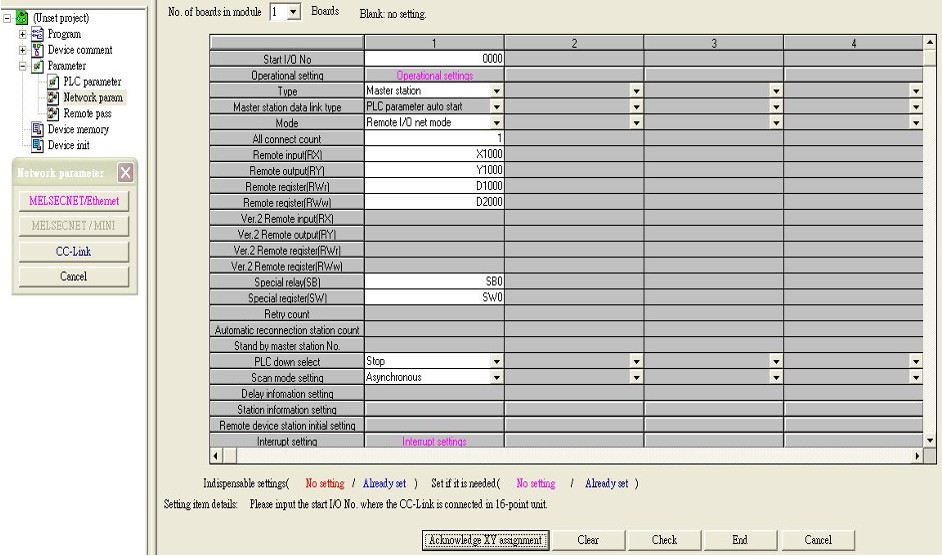Click the bottom Cancel button beside End
942x556 pixels.
[x=818, y=540]
